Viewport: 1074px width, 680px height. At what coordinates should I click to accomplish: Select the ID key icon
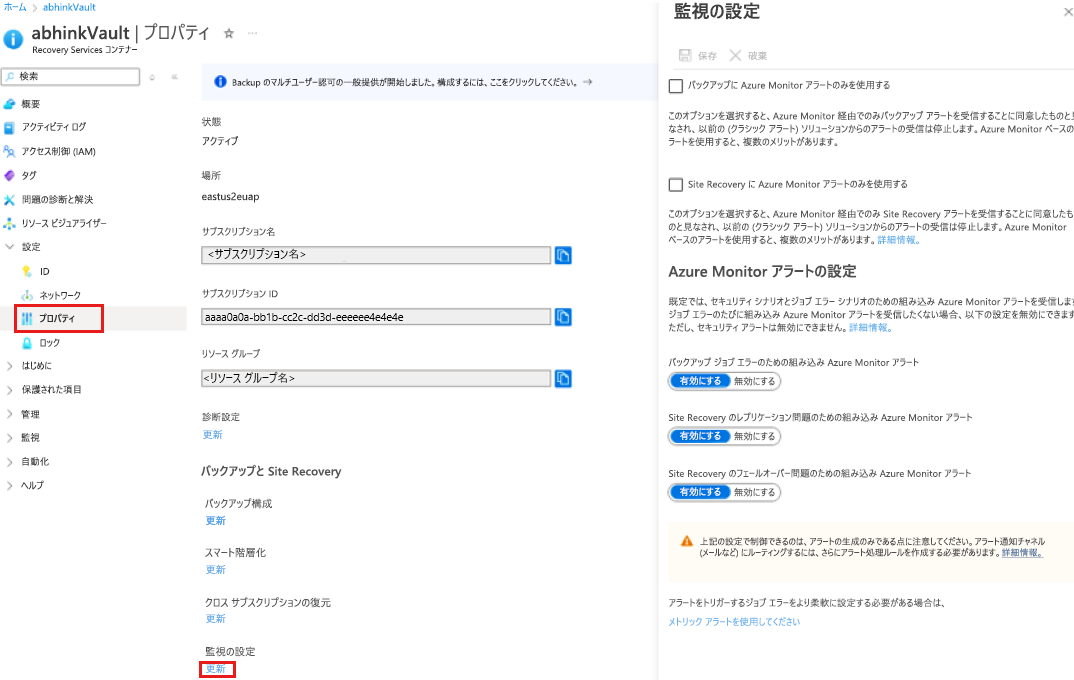[x=27, y=271]
